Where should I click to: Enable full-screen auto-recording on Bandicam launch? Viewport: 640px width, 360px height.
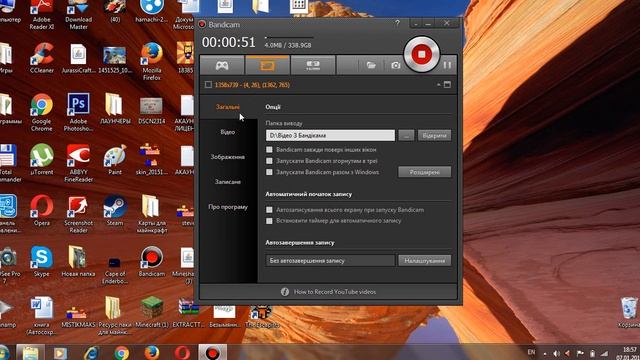tap(269, 210)
